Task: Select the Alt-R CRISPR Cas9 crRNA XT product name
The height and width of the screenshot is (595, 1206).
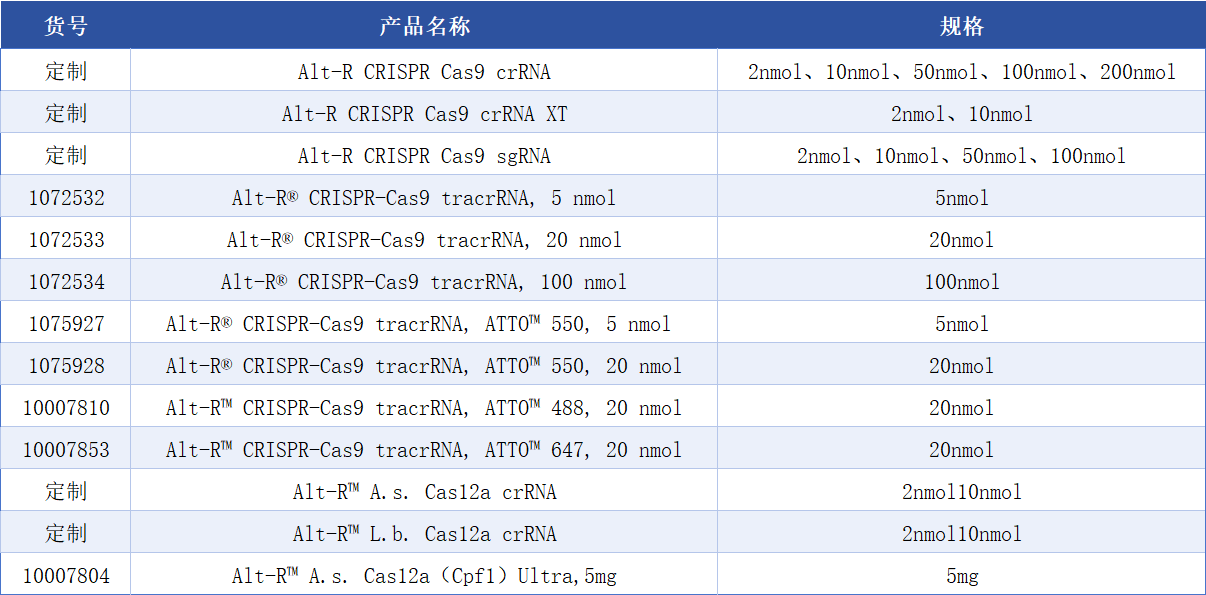Action: pos(424,114)
